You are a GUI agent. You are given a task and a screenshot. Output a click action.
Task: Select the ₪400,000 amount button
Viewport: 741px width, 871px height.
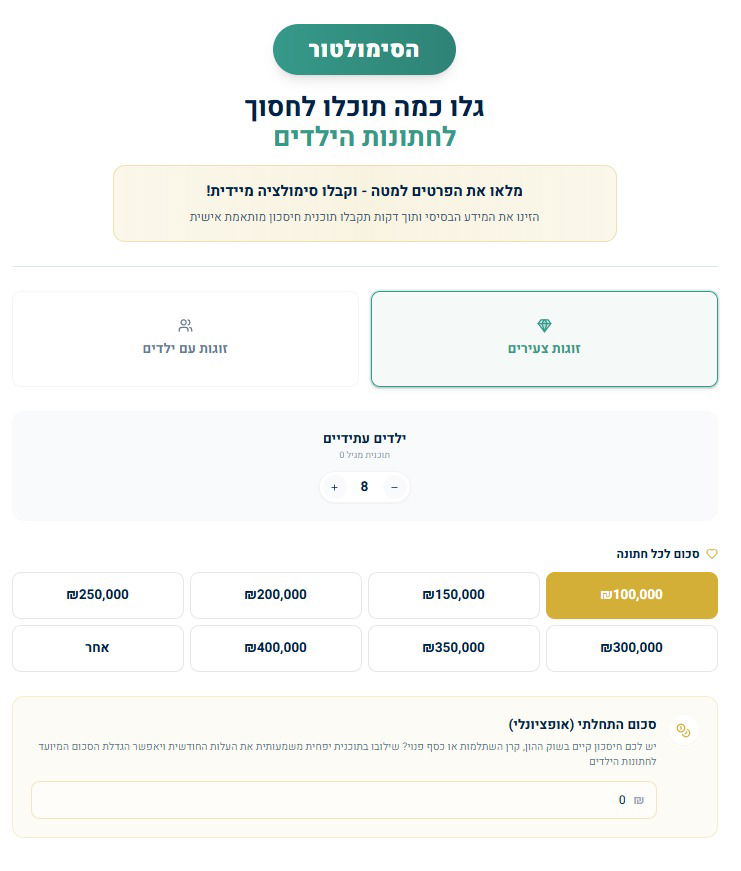pyautogui.click(x=276, y=647)
